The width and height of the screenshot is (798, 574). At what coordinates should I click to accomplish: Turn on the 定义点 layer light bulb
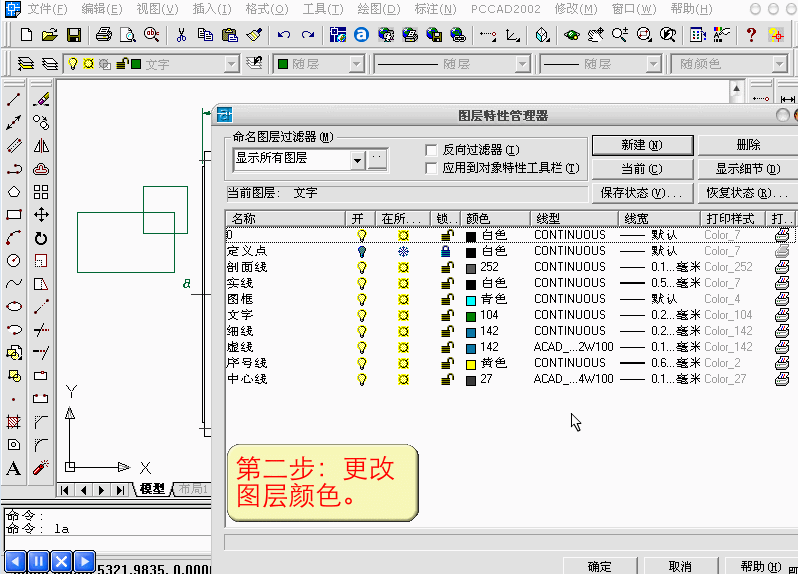(x=362, y=251)
